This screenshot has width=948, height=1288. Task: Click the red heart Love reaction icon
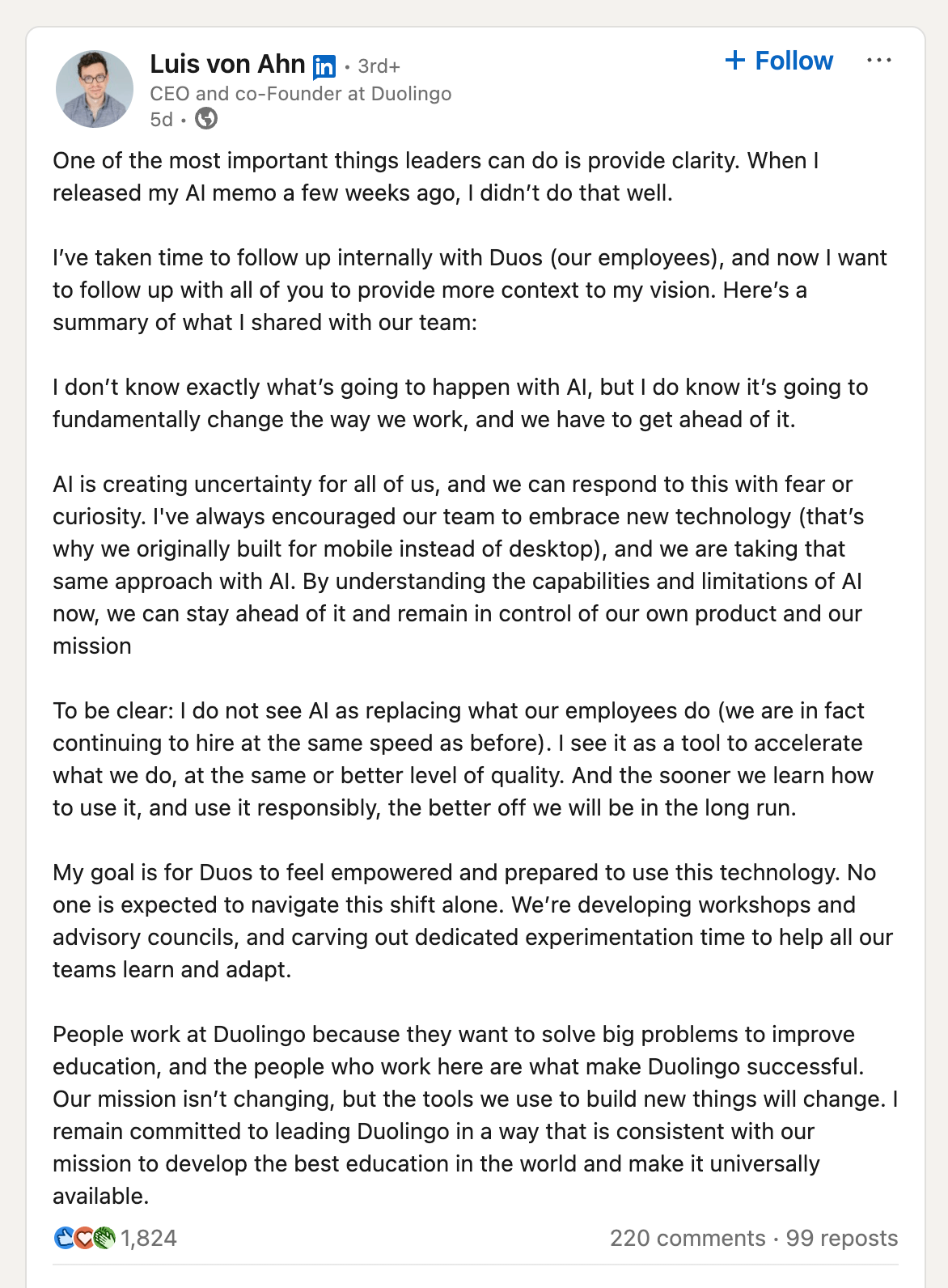[84, 1238]
